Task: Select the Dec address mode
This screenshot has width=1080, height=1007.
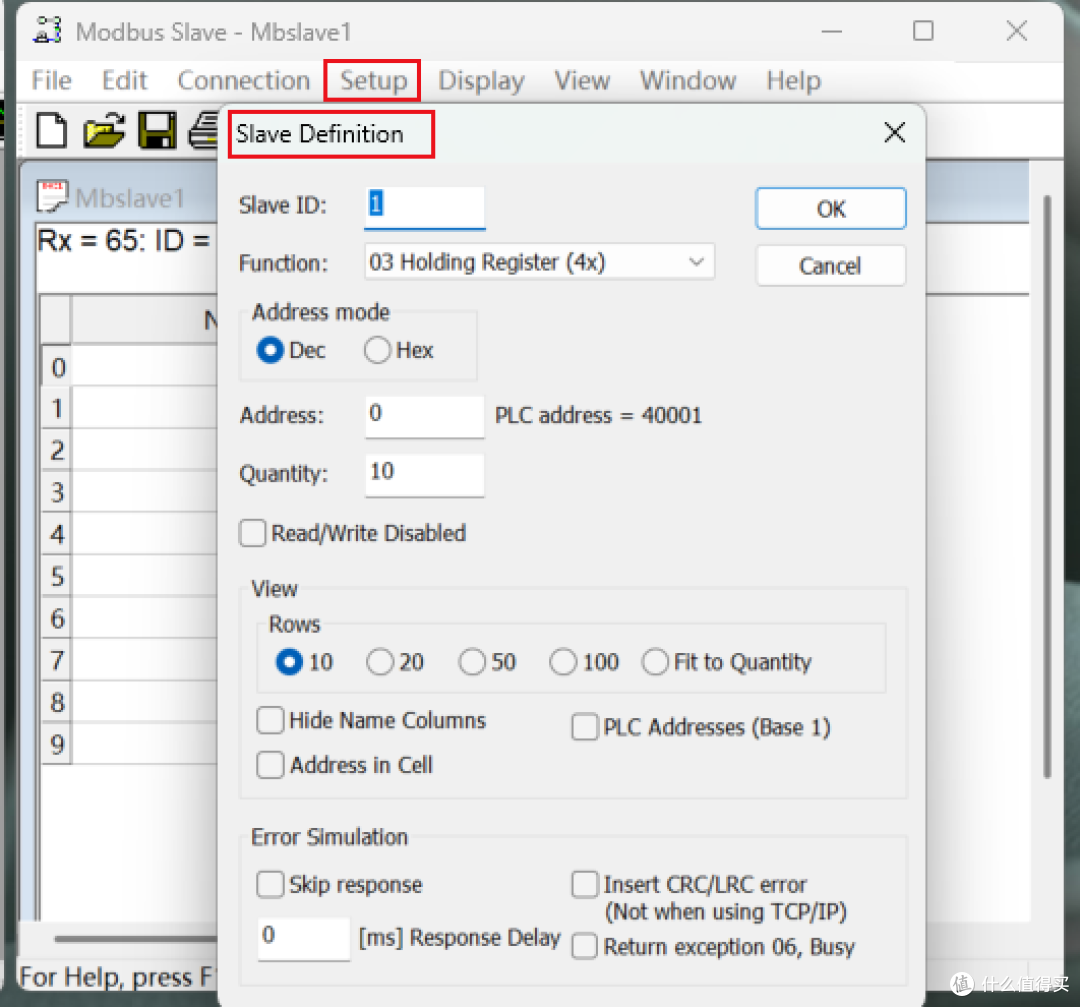Action: [269, 351]
